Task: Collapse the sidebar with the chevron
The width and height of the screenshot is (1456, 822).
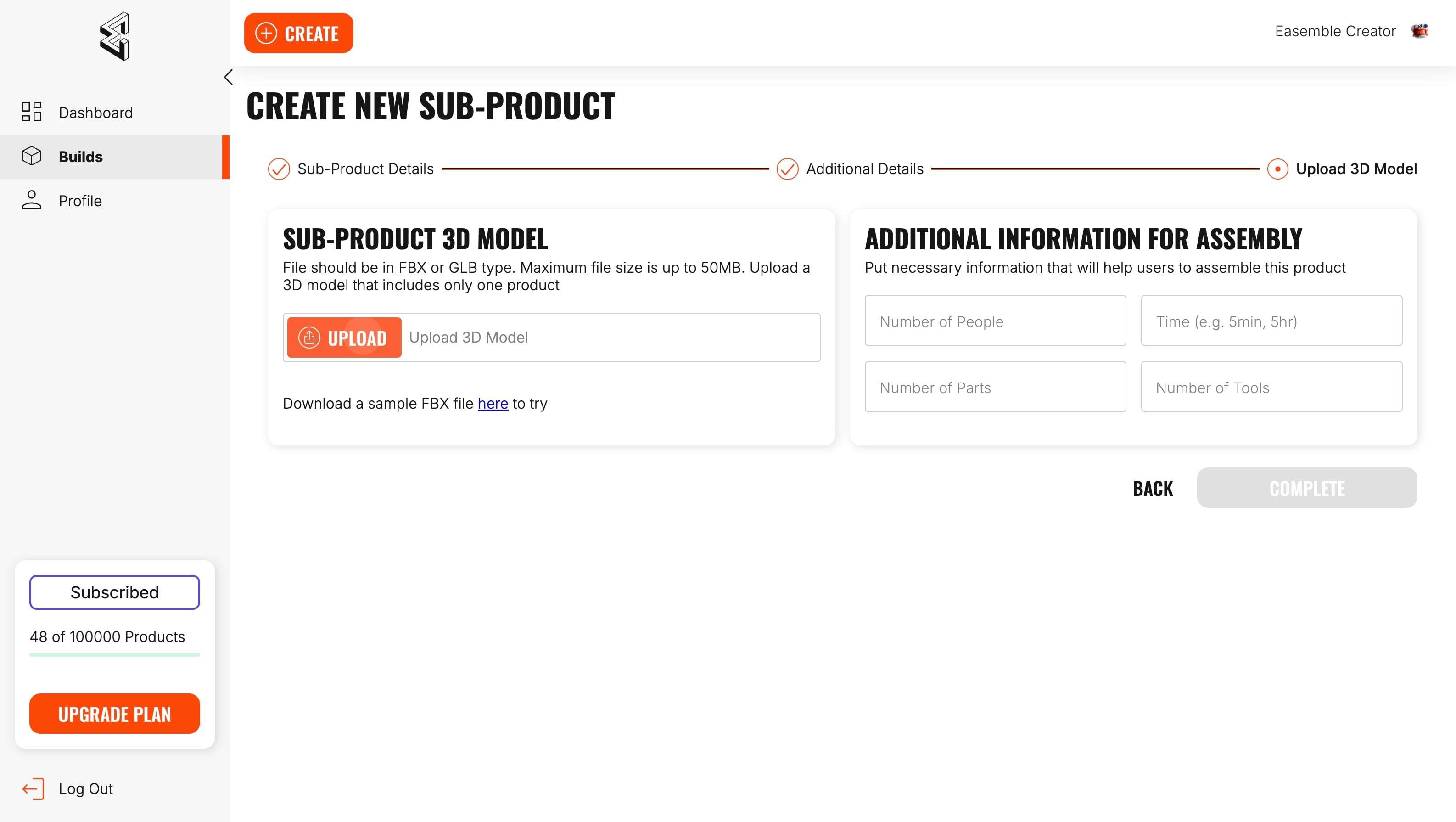Action: click(228, 78)
